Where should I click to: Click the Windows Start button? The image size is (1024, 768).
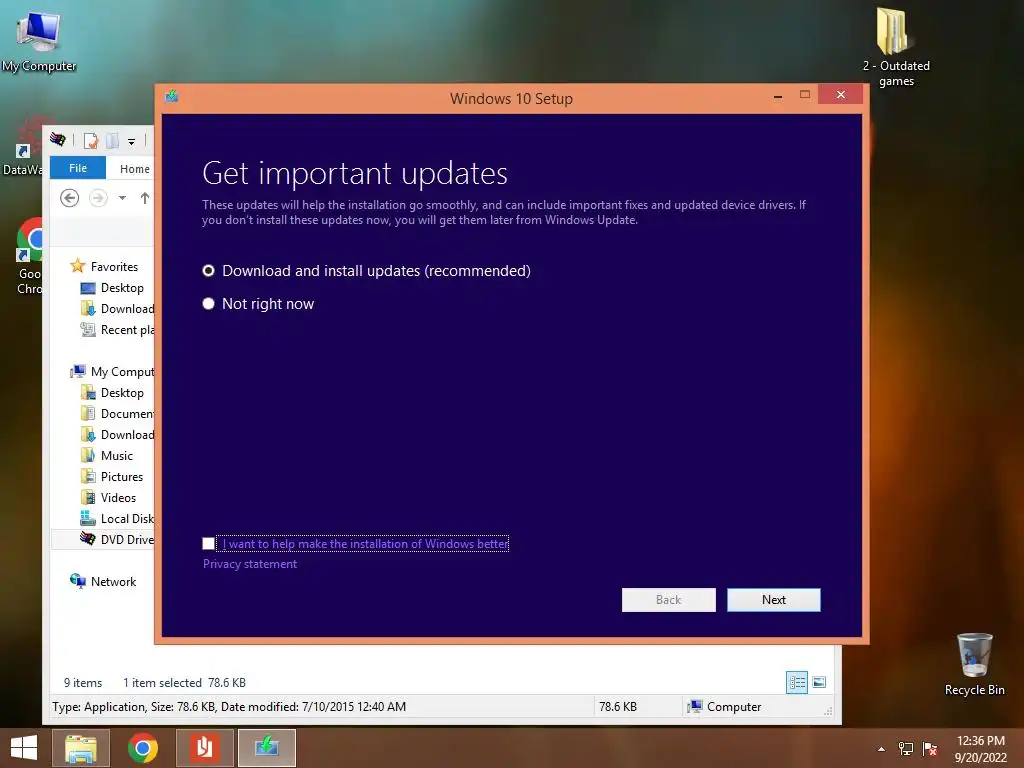24,748
